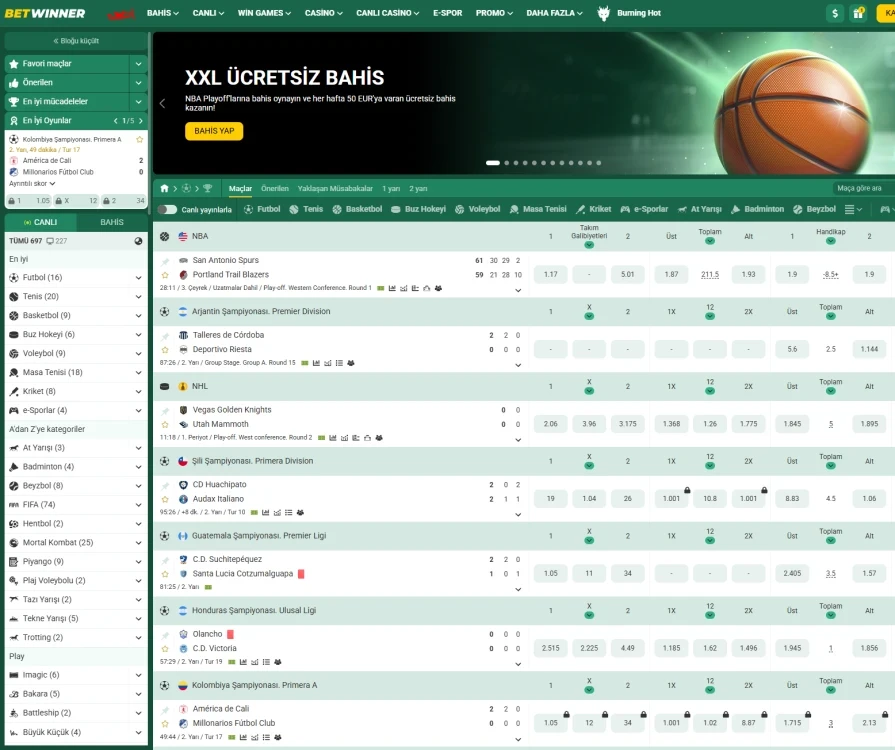Bet 4.49 on C.D. Victoria
This screenshot has height=750, width=895.
pos(627,648)
